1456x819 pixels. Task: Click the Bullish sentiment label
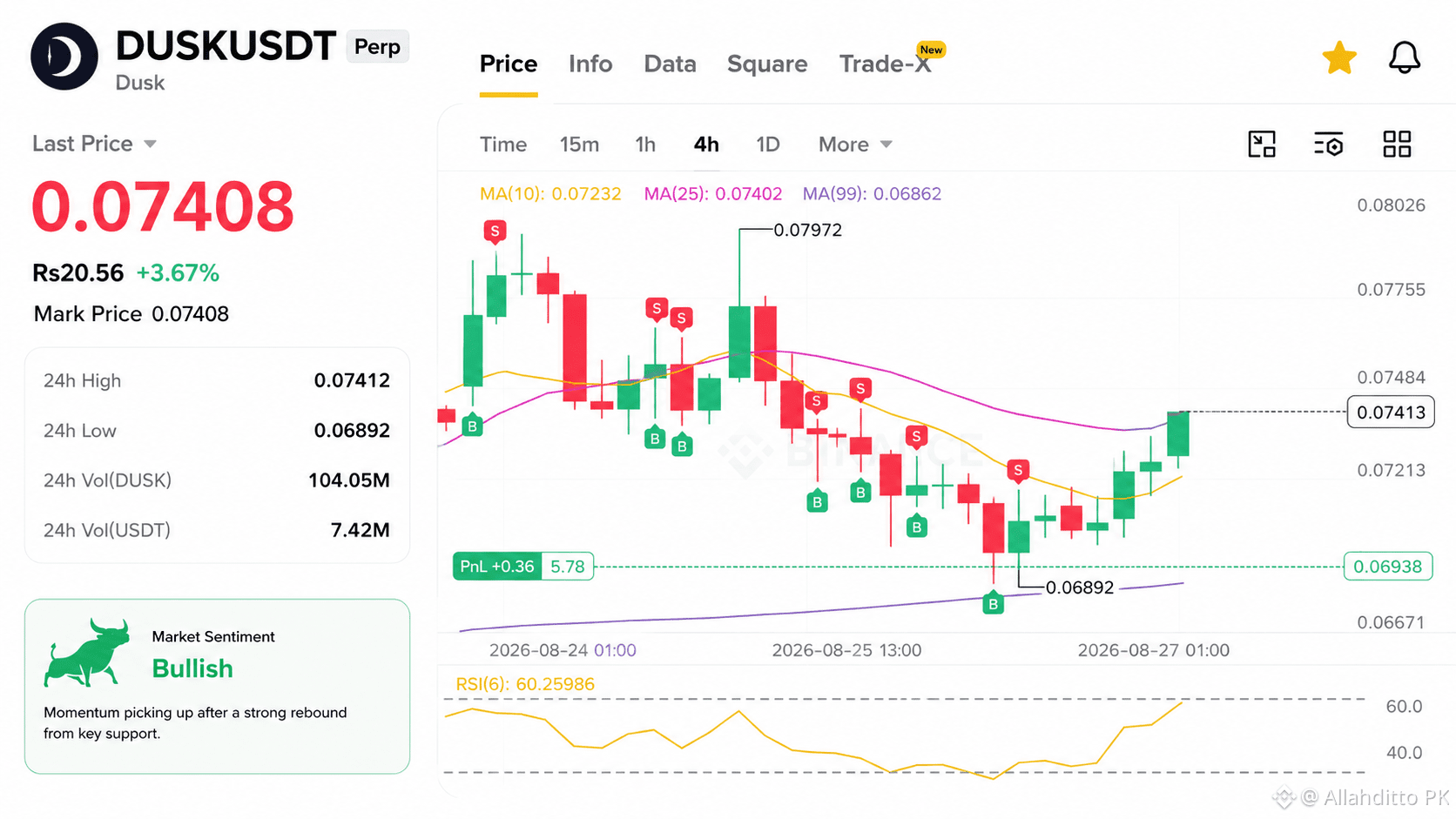(x=192, y=668)
